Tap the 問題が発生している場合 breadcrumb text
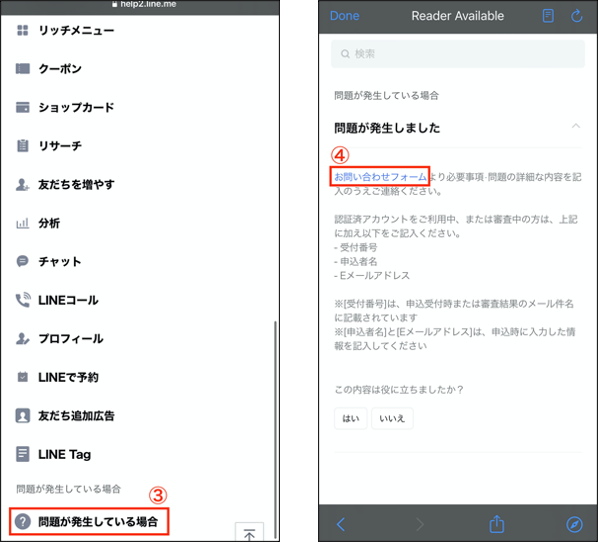 (386, 95)
